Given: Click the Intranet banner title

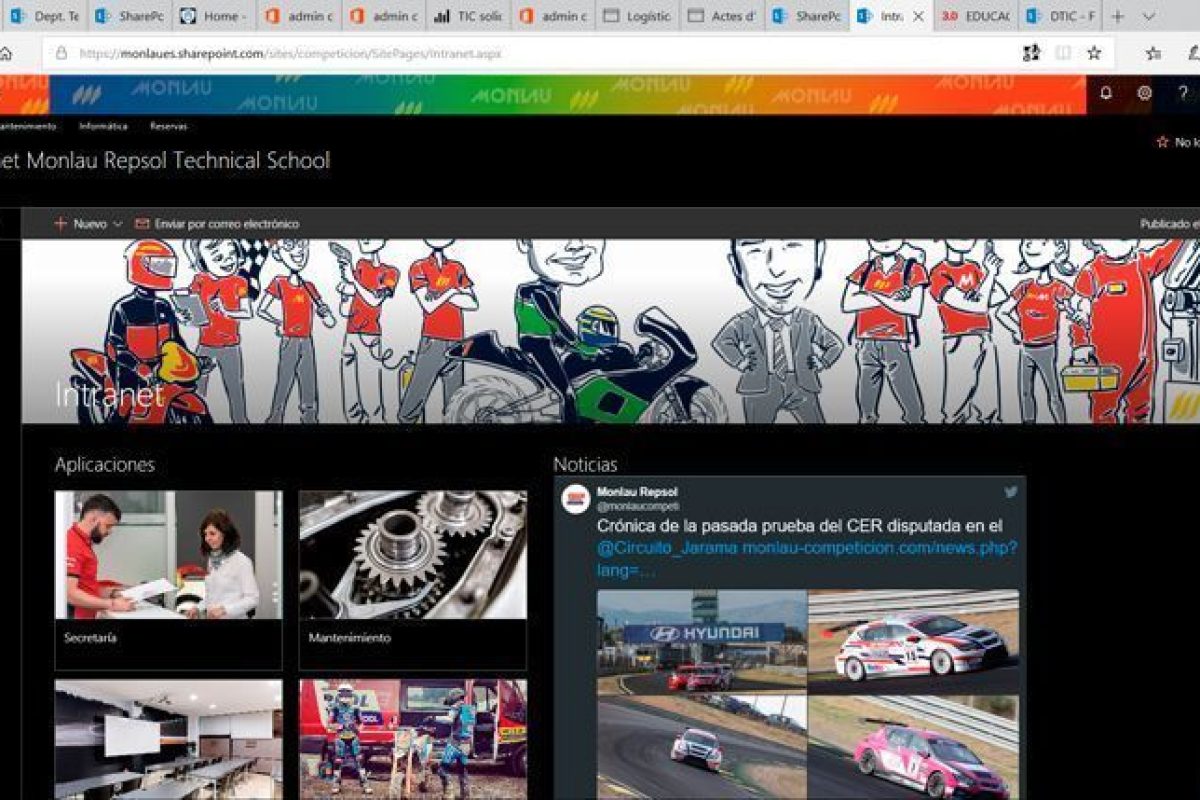Looking at the screenshot, I should (109, 395).
